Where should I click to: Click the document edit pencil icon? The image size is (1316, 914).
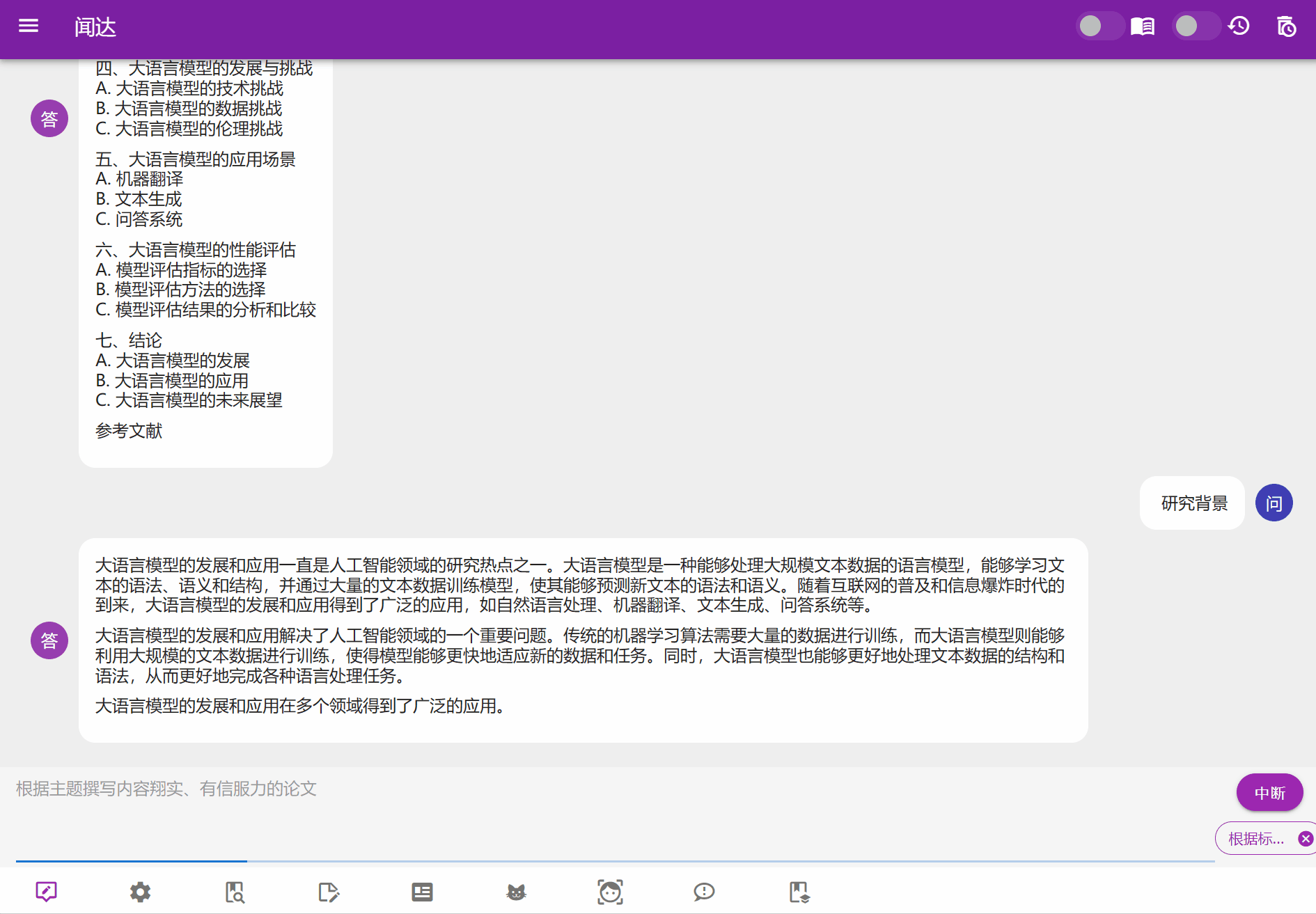[329, 892]
